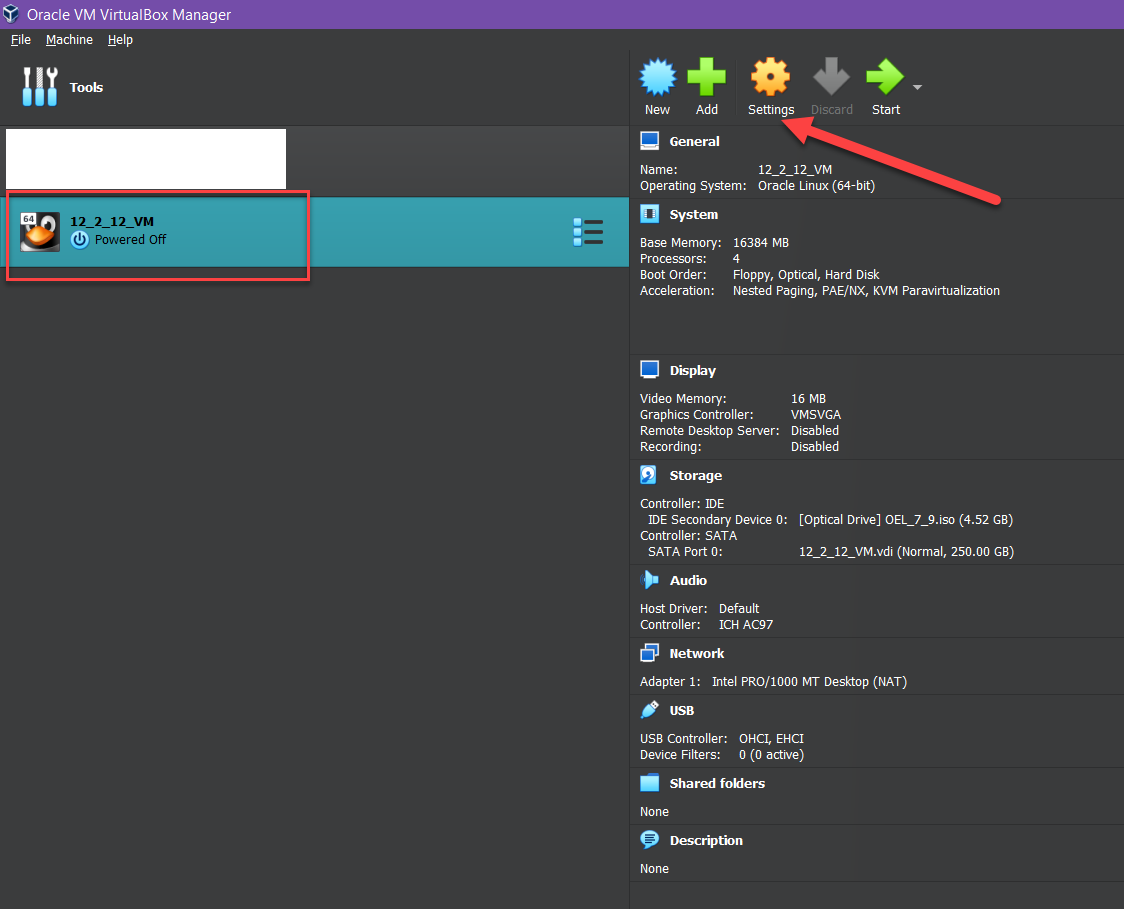Screen dimensions: 1124x909
Task: Click the Tools wrench and screwdriver icon
Action: tap(40, 87)
